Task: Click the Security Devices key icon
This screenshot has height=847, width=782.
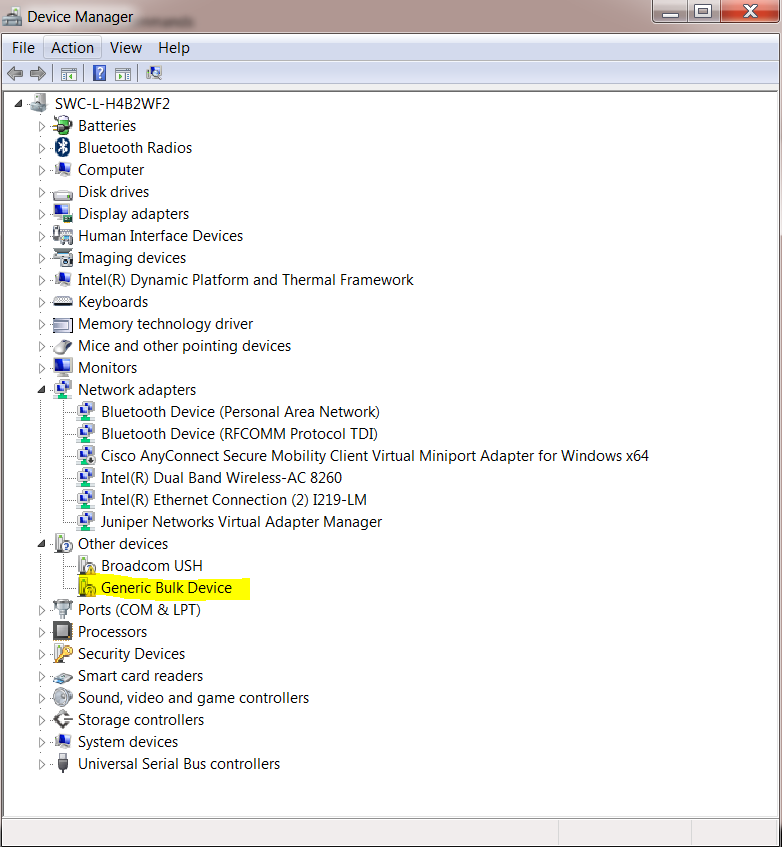Action: point(63,653)
